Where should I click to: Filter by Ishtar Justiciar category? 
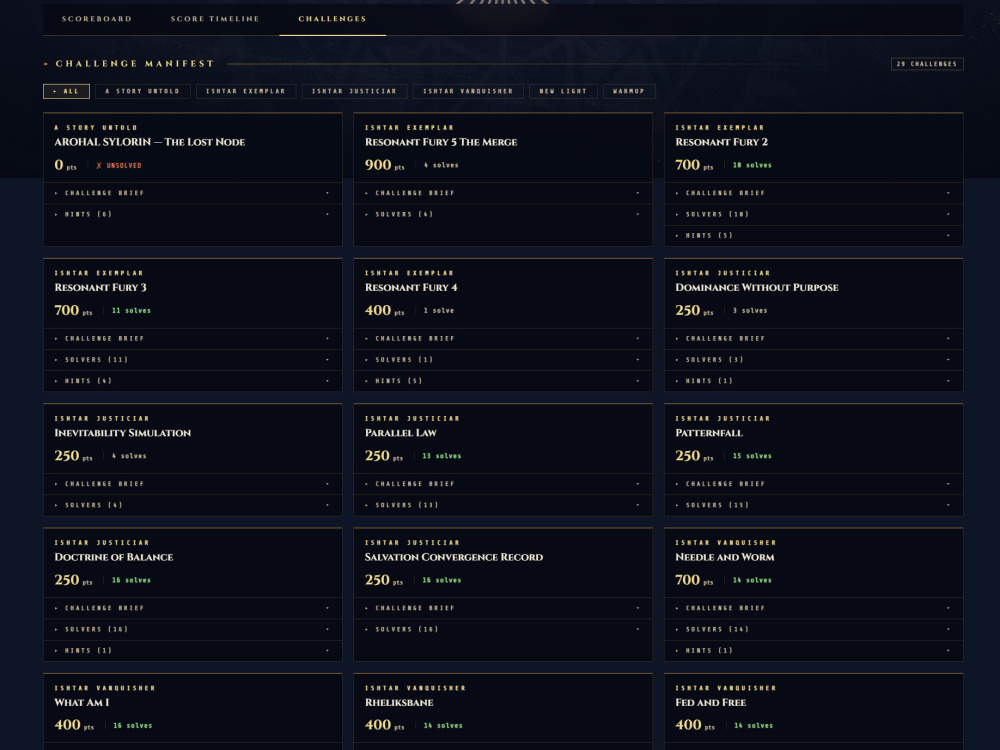point(354,91)
